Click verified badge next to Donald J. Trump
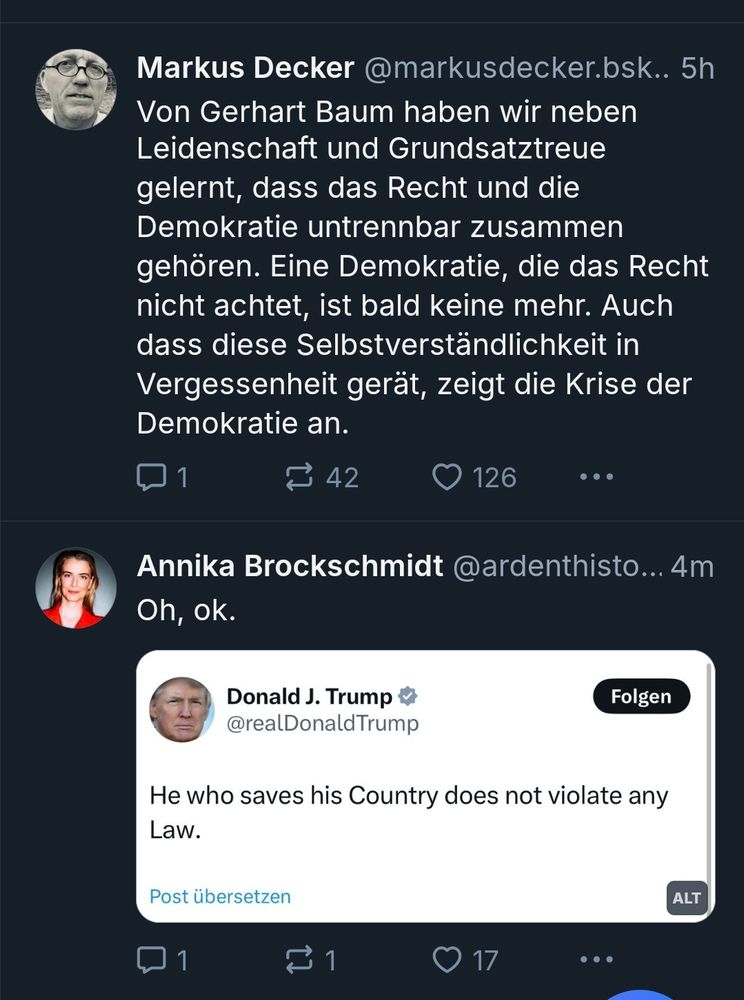 coord(408,696)
